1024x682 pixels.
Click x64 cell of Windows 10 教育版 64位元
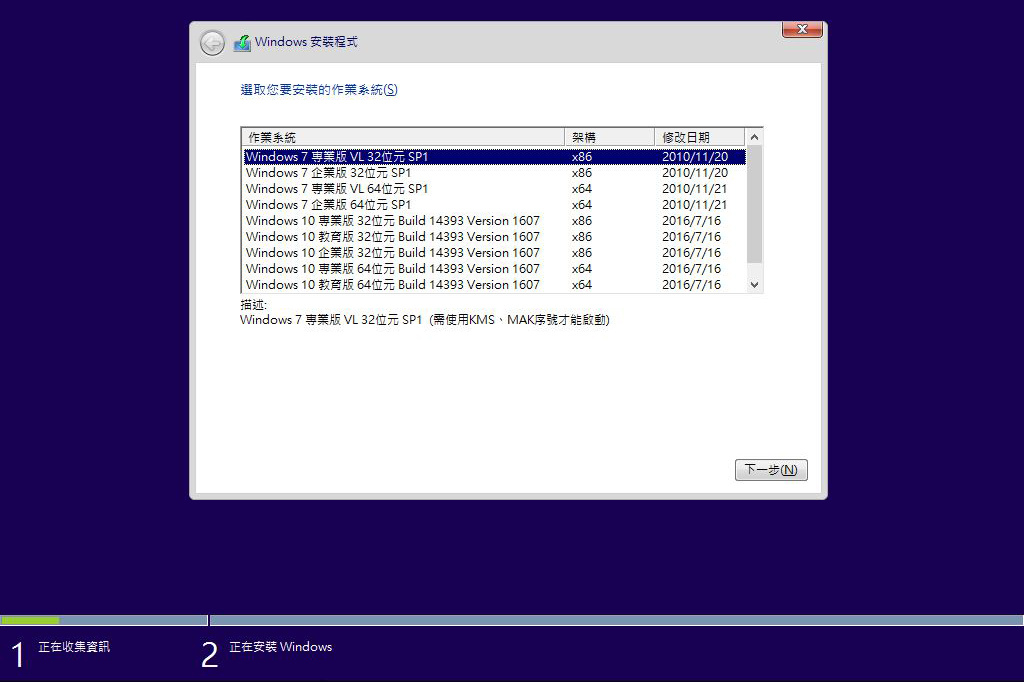tap(582, 285)
